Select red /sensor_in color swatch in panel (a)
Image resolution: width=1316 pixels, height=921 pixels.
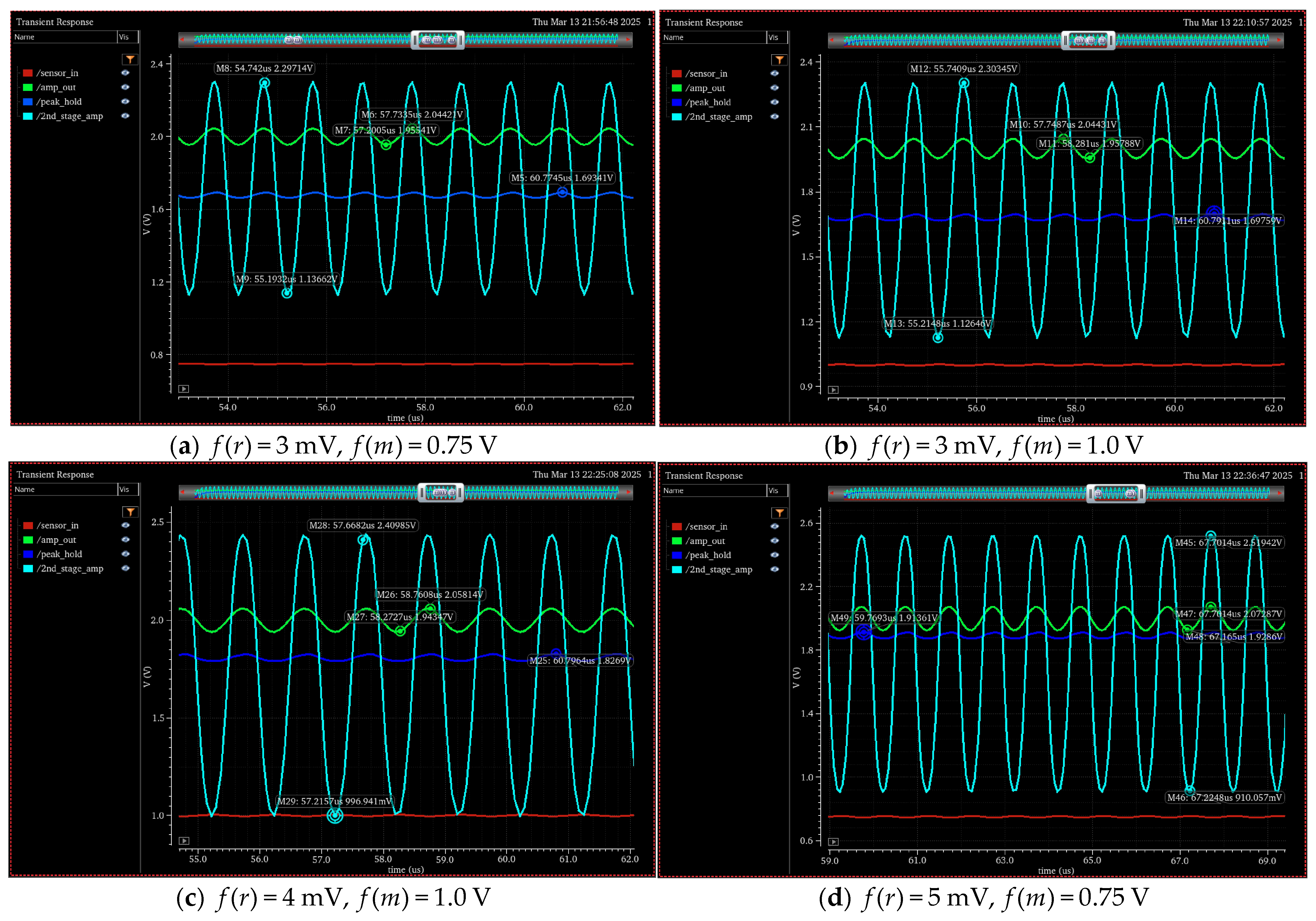[x=27, y=73]
